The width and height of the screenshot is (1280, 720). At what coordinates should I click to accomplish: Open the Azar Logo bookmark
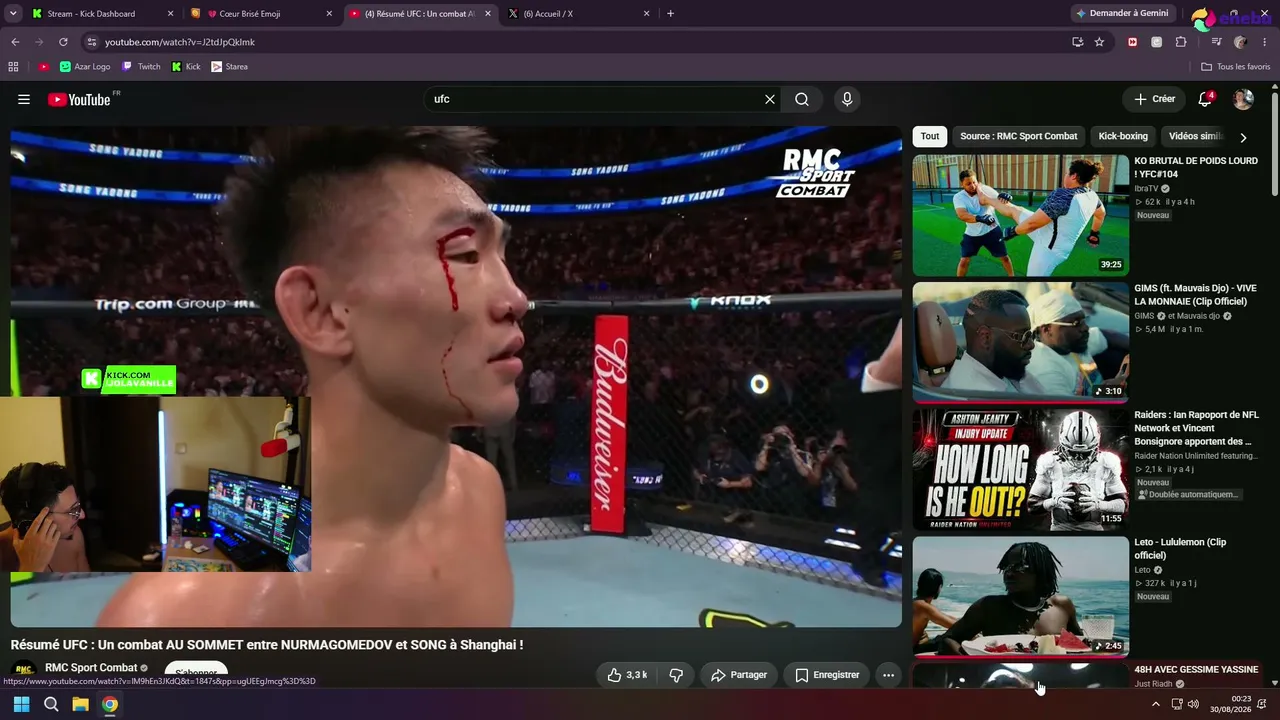click(85, 67)
